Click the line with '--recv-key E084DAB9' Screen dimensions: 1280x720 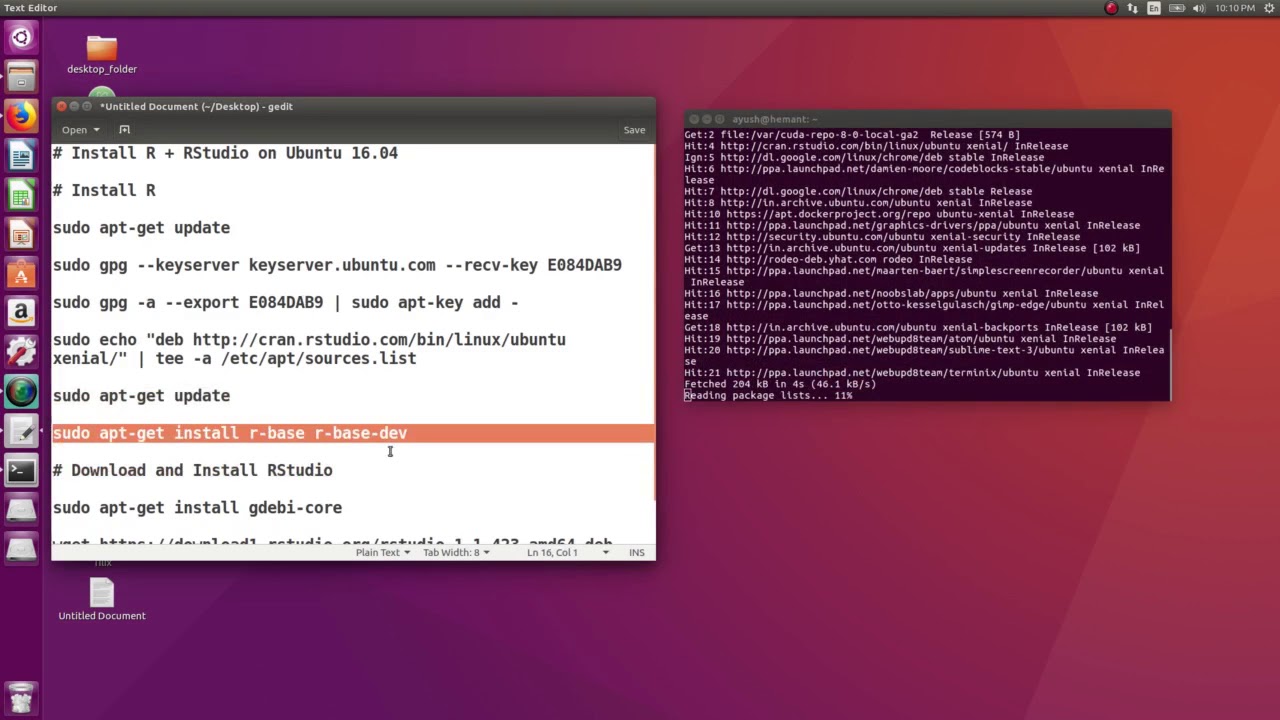(x=337, y=265)
